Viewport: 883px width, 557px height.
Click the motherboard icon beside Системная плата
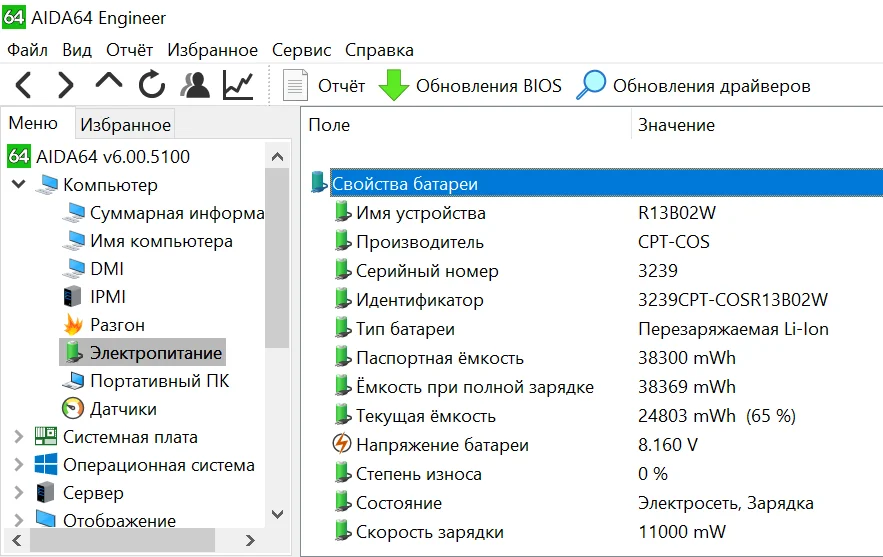coord(46,436)
